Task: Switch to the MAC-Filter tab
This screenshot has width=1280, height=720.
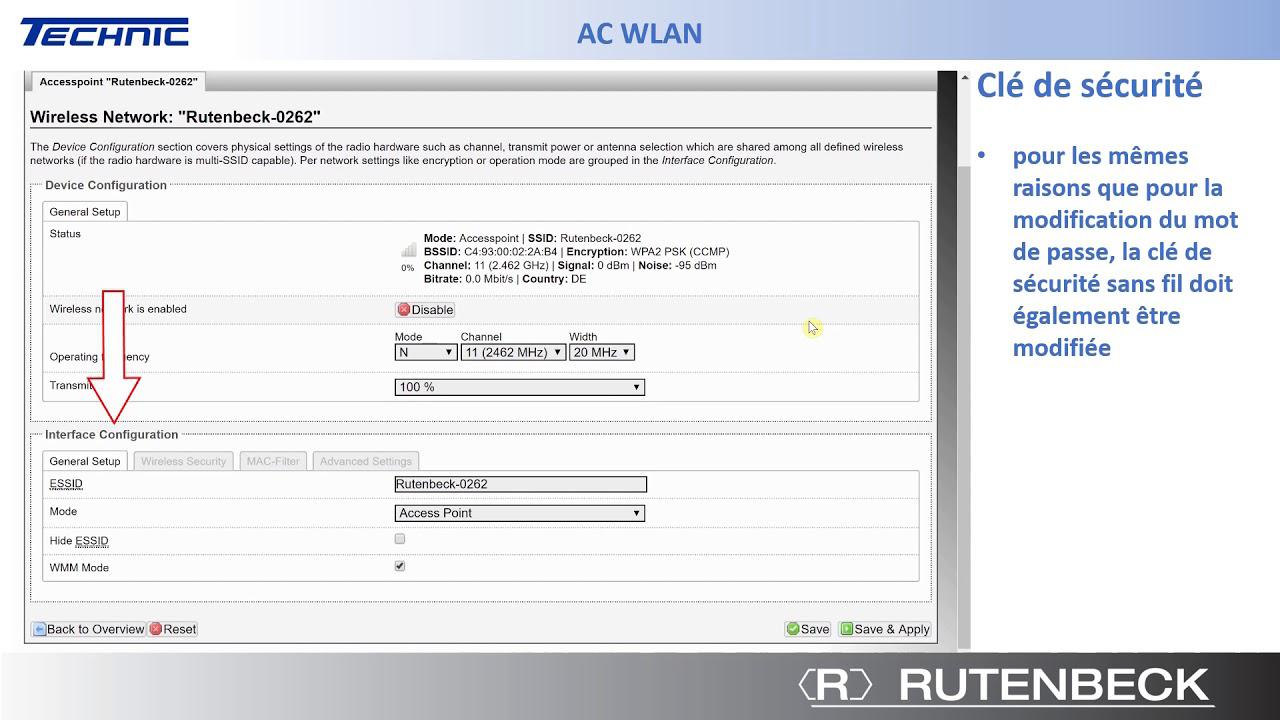Action: pos(273,461)
